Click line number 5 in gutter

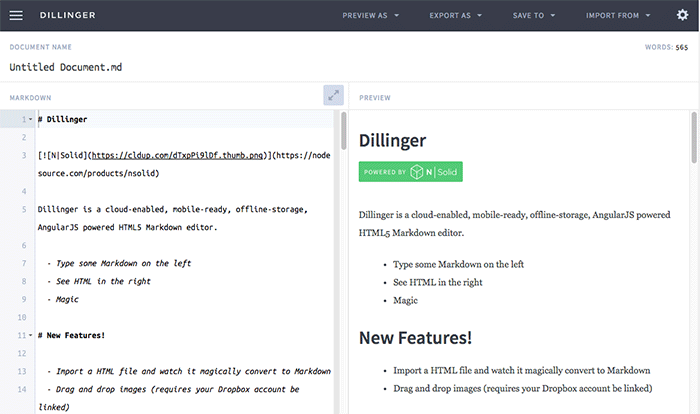point(24,209)
